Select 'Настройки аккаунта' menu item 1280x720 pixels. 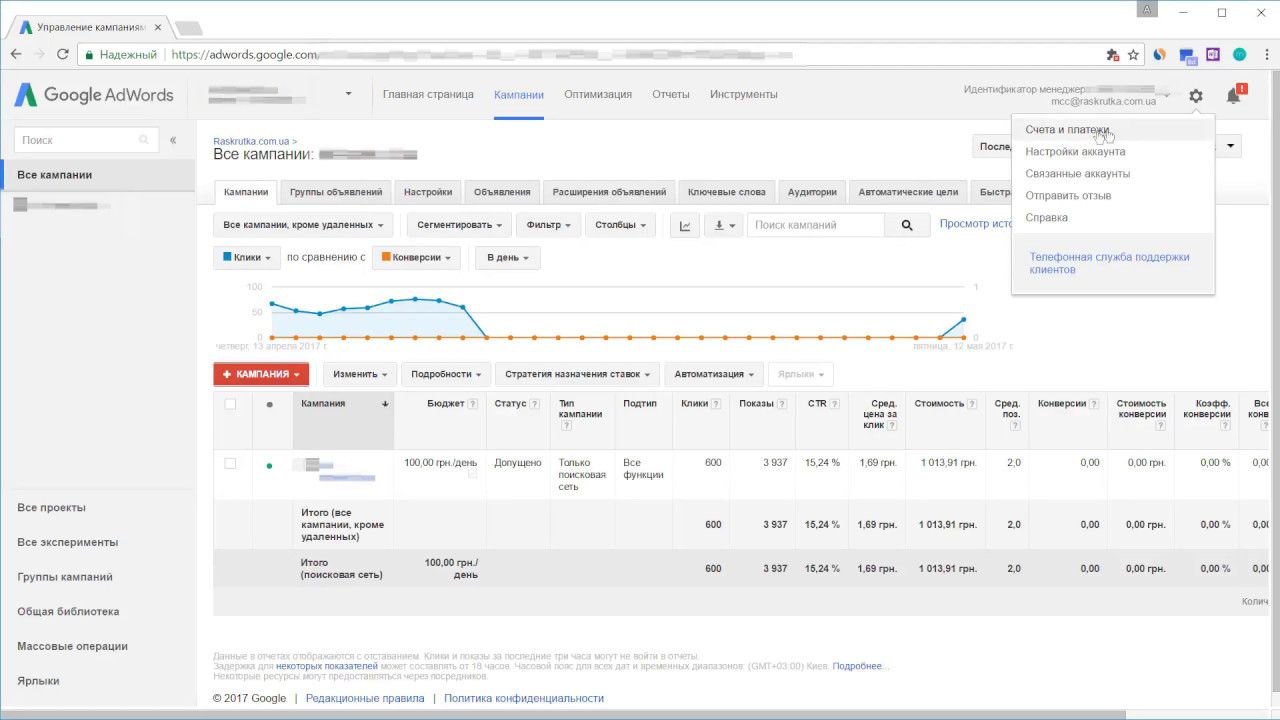point(1075,152)
